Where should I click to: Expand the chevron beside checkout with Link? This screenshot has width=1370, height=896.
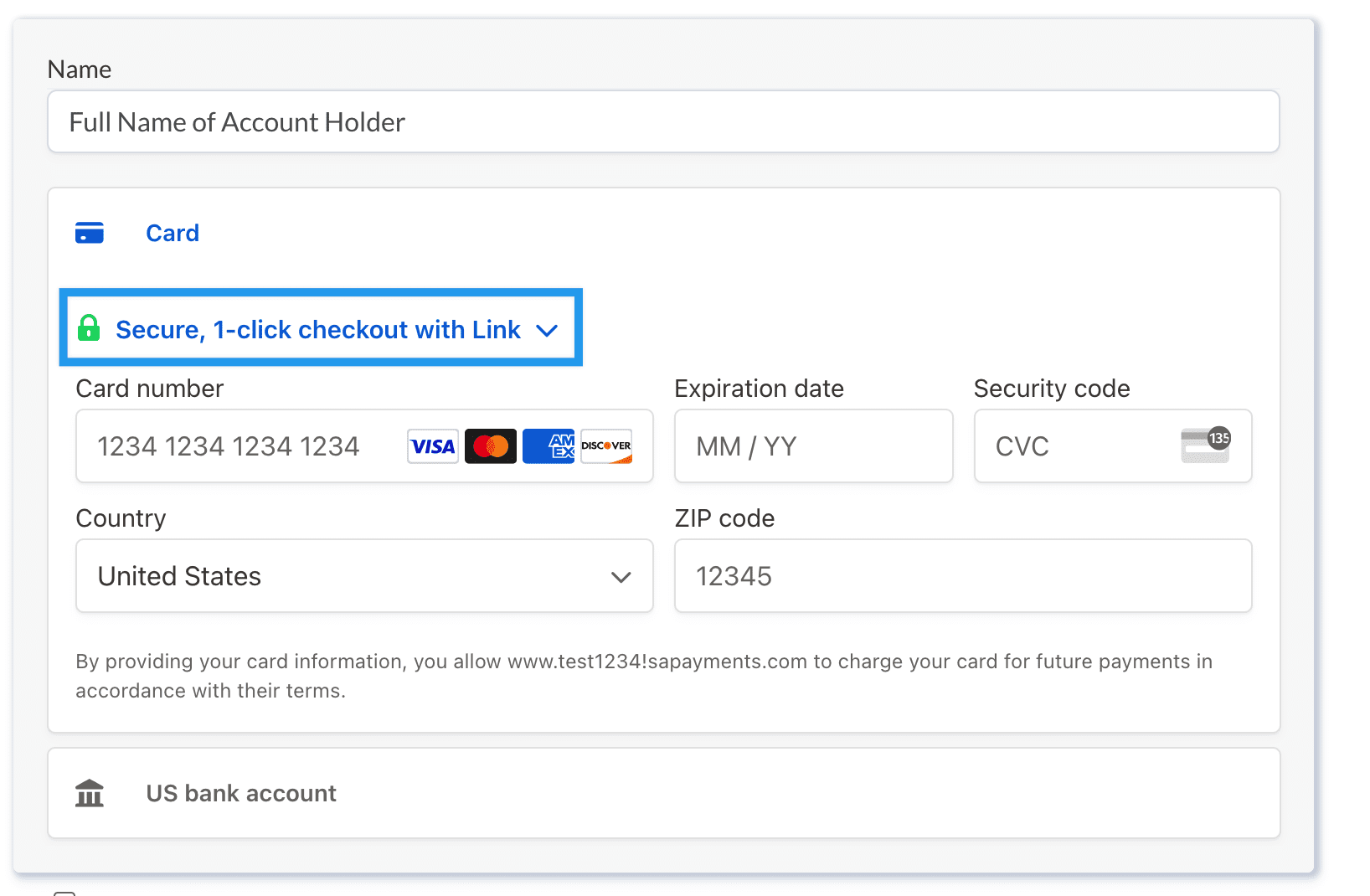click(547, 330)
